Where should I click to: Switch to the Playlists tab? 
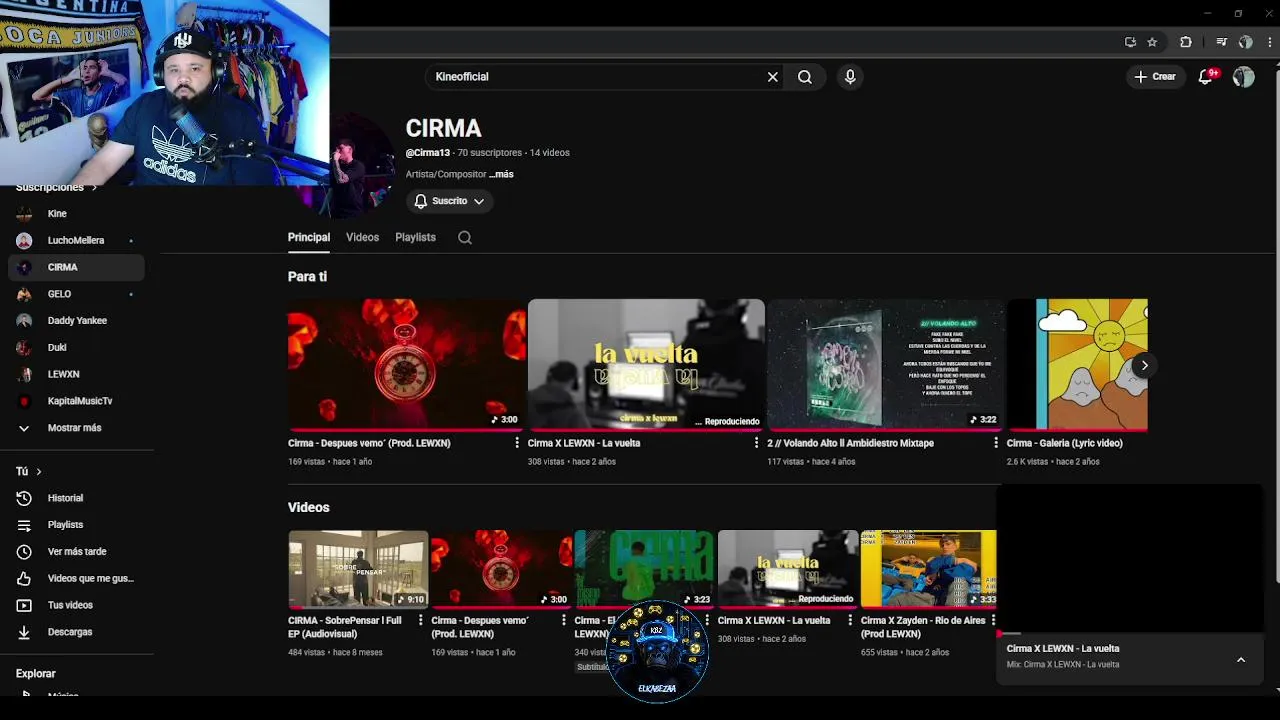415,237
